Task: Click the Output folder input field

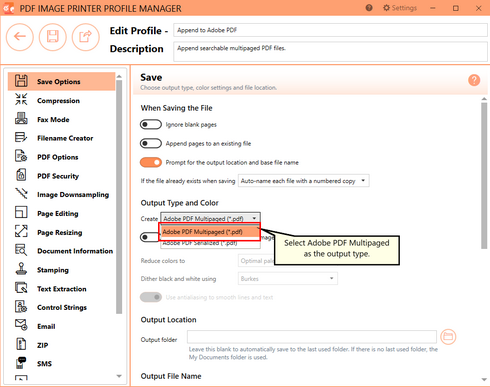Action: click(x=312, y=337)
